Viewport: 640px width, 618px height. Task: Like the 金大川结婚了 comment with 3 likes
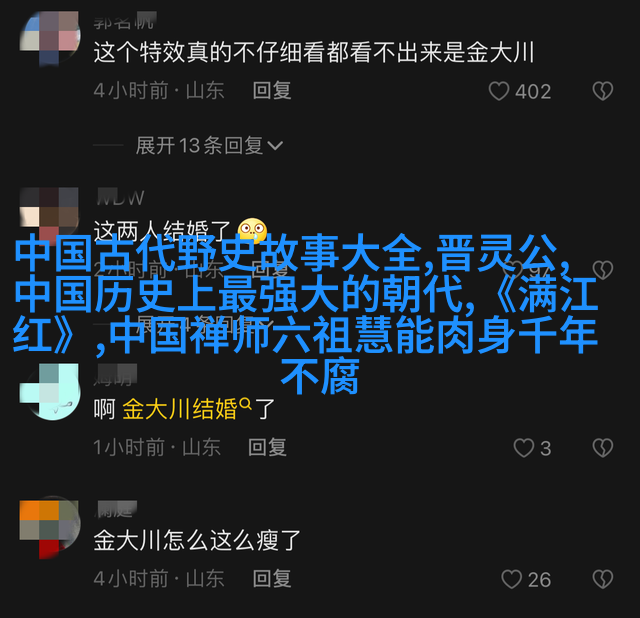point(524,448)
